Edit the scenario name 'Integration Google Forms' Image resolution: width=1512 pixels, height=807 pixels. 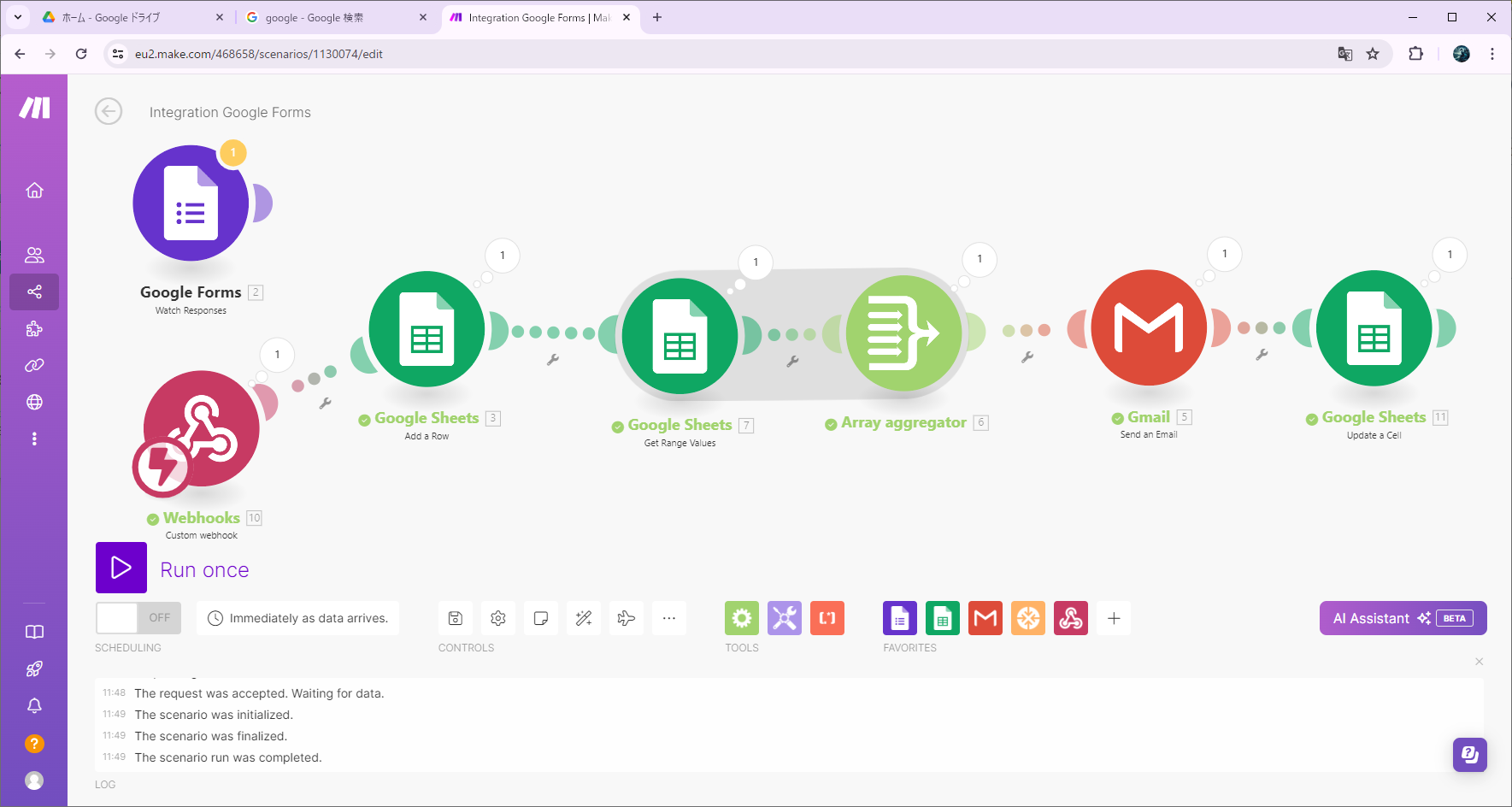coord(230,112)
